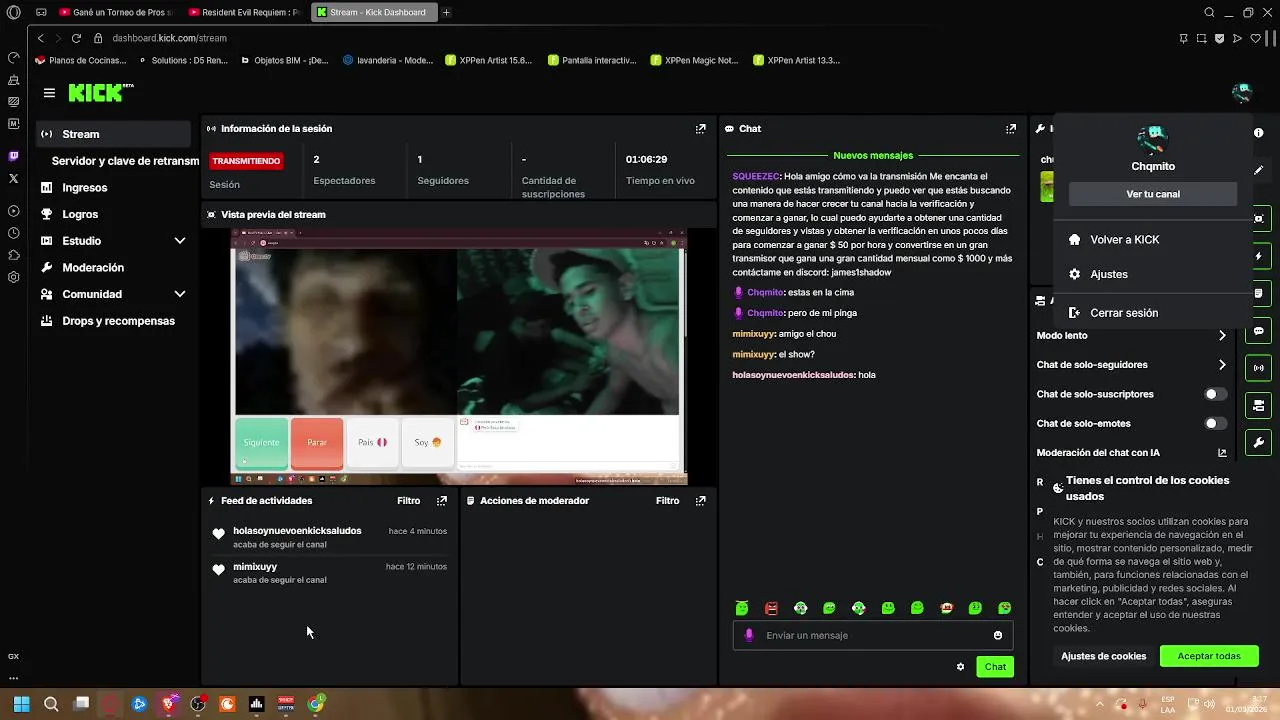This screenshot has width=1280, height=720.
Task: Expand Estudio sidebar section
Action: [x=180, y=241]
